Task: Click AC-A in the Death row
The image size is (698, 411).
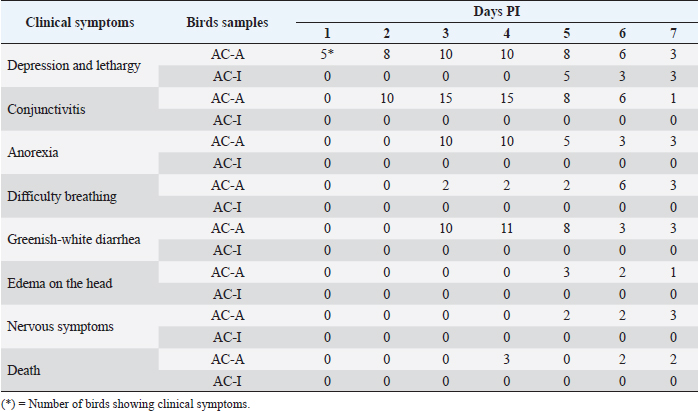Action: (x=229, y=360)
